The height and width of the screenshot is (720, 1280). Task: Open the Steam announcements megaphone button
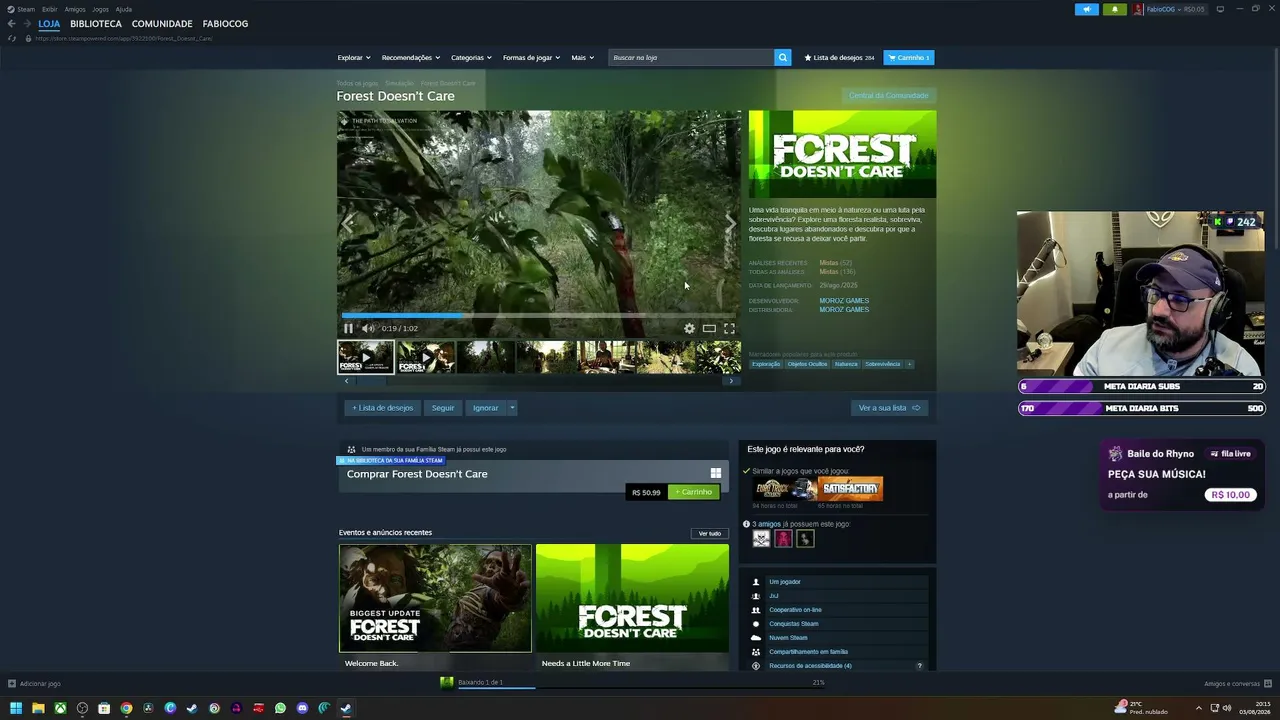pyautogui.click(x=1087, y=9)
